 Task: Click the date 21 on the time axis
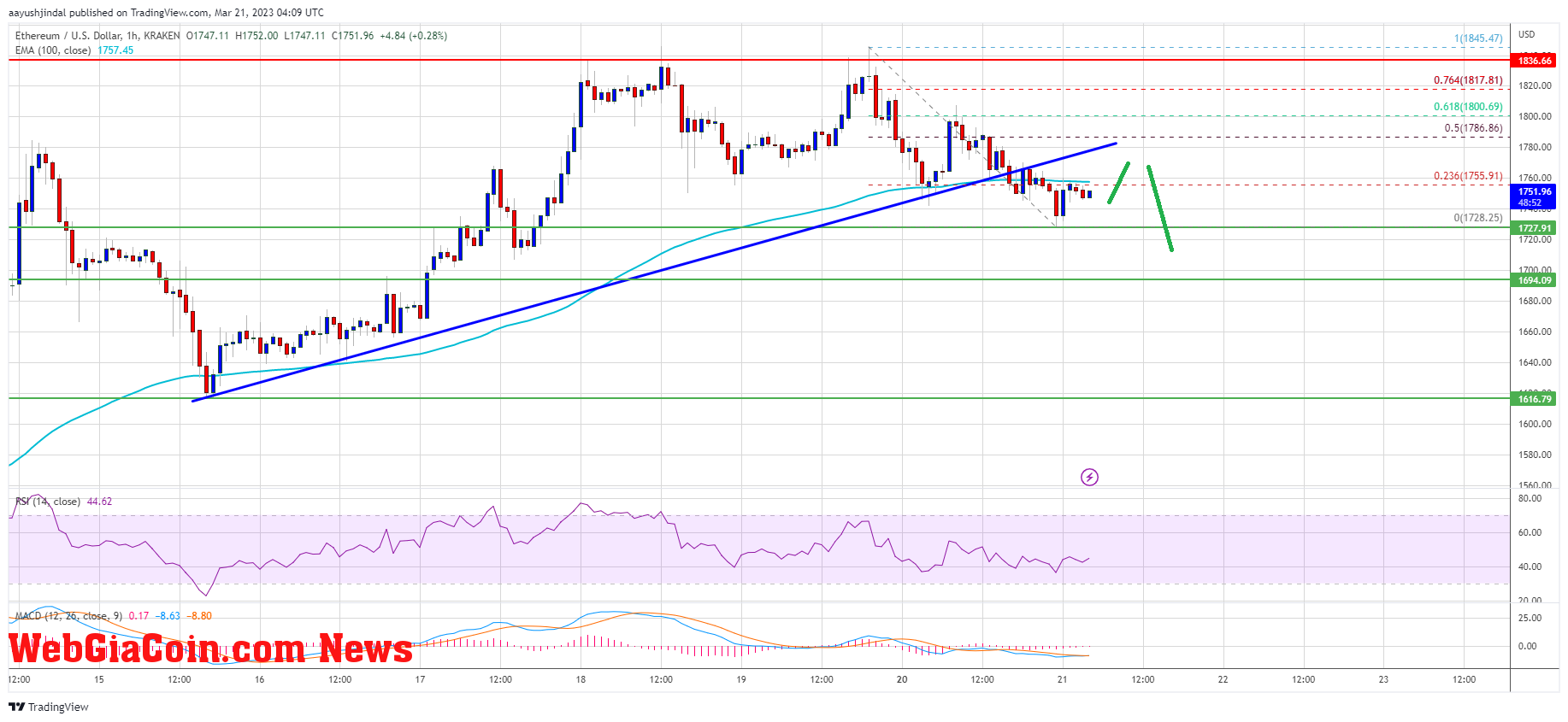(1062, 679)
